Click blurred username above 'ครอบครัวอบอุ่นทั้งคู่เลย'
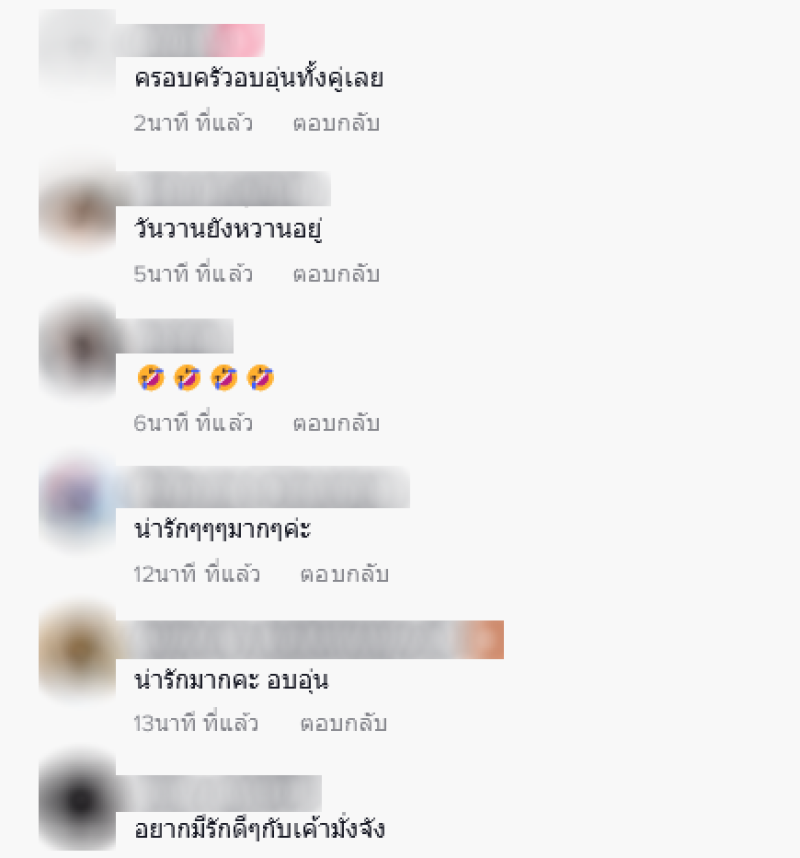This screenshot has height=858, width=800. point(190,40)
